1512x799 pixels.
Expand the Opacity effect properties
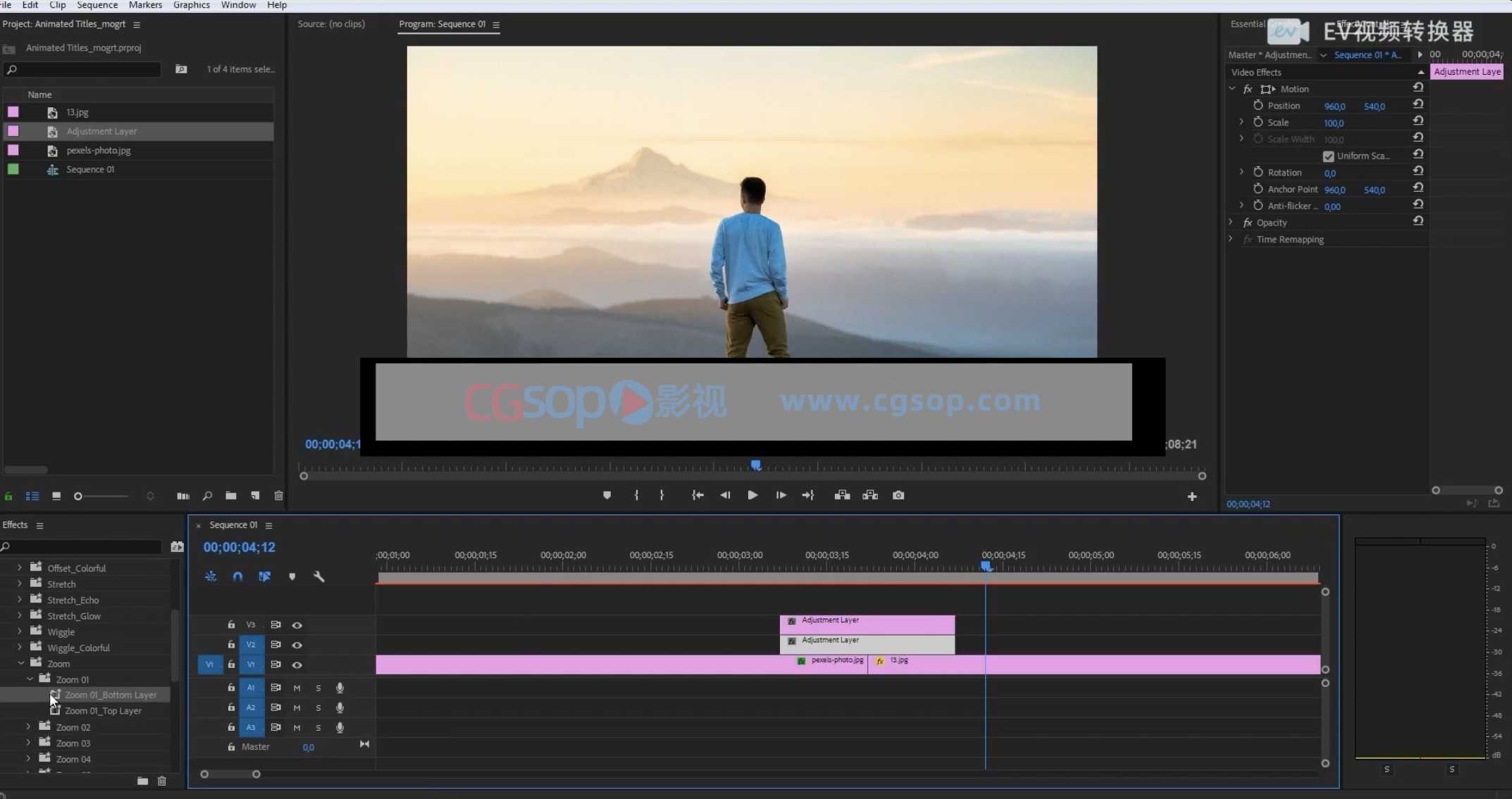pos(1231,222)
